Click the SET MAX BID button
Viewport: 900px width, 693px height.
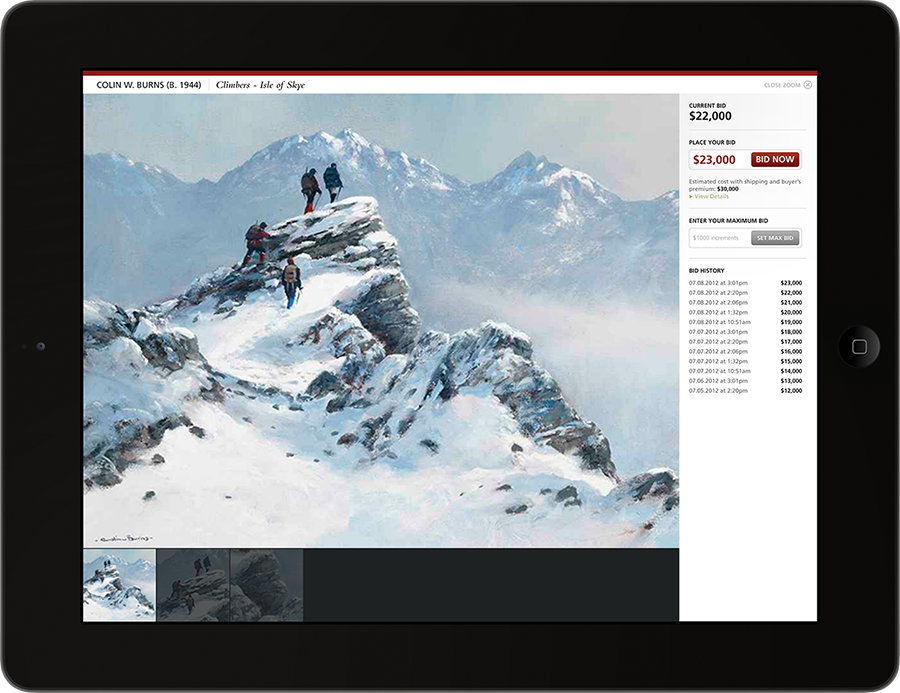[x=775, y=238]
